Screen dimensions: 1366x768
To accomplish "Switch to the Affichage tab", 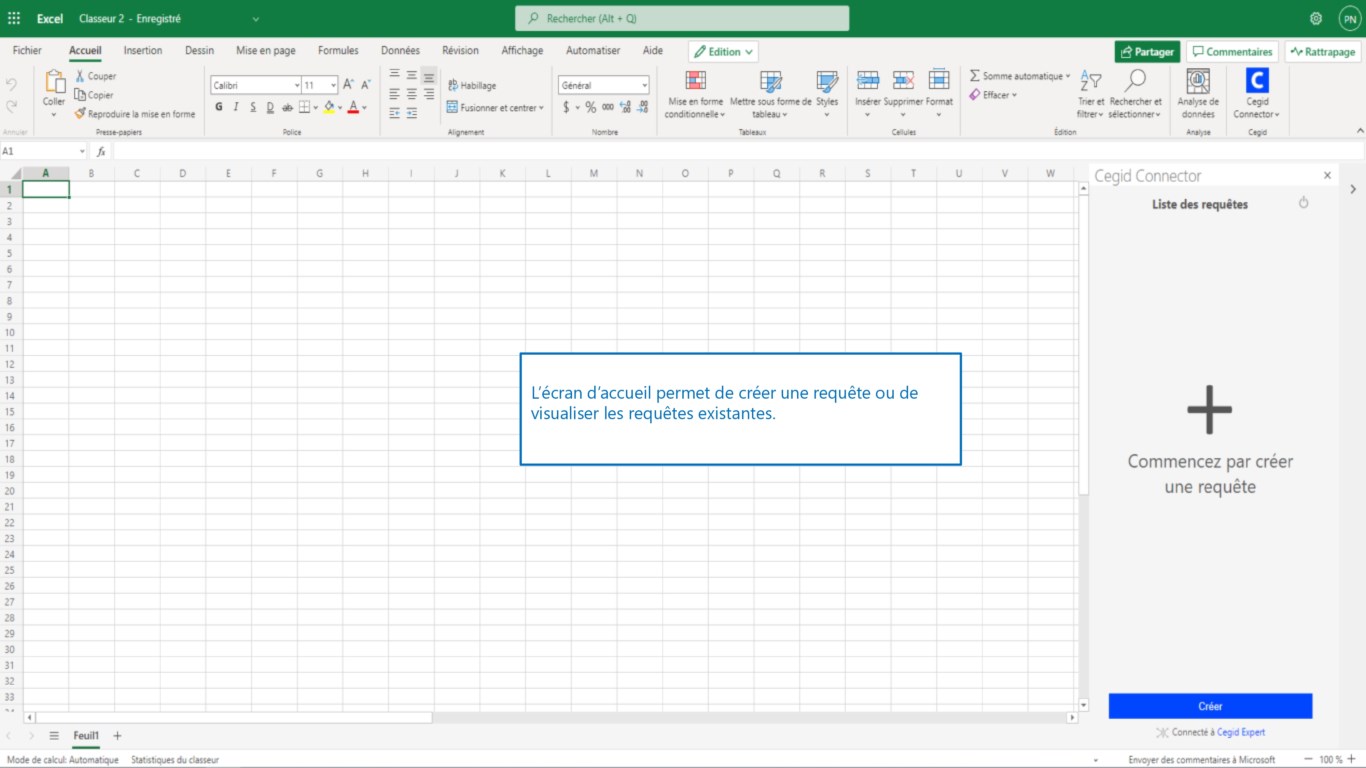I will coord(522,51).
